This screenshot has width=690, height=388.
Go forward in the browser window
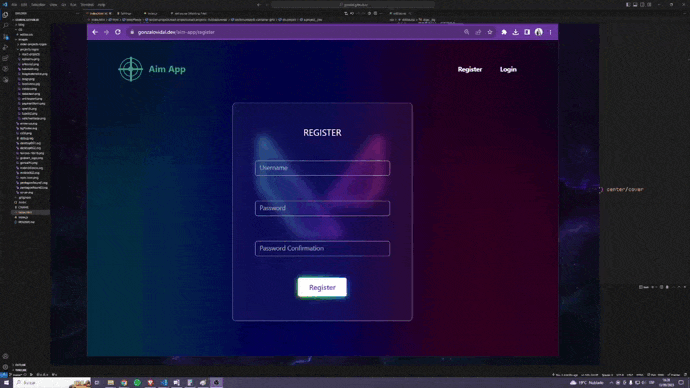point(106,32)
